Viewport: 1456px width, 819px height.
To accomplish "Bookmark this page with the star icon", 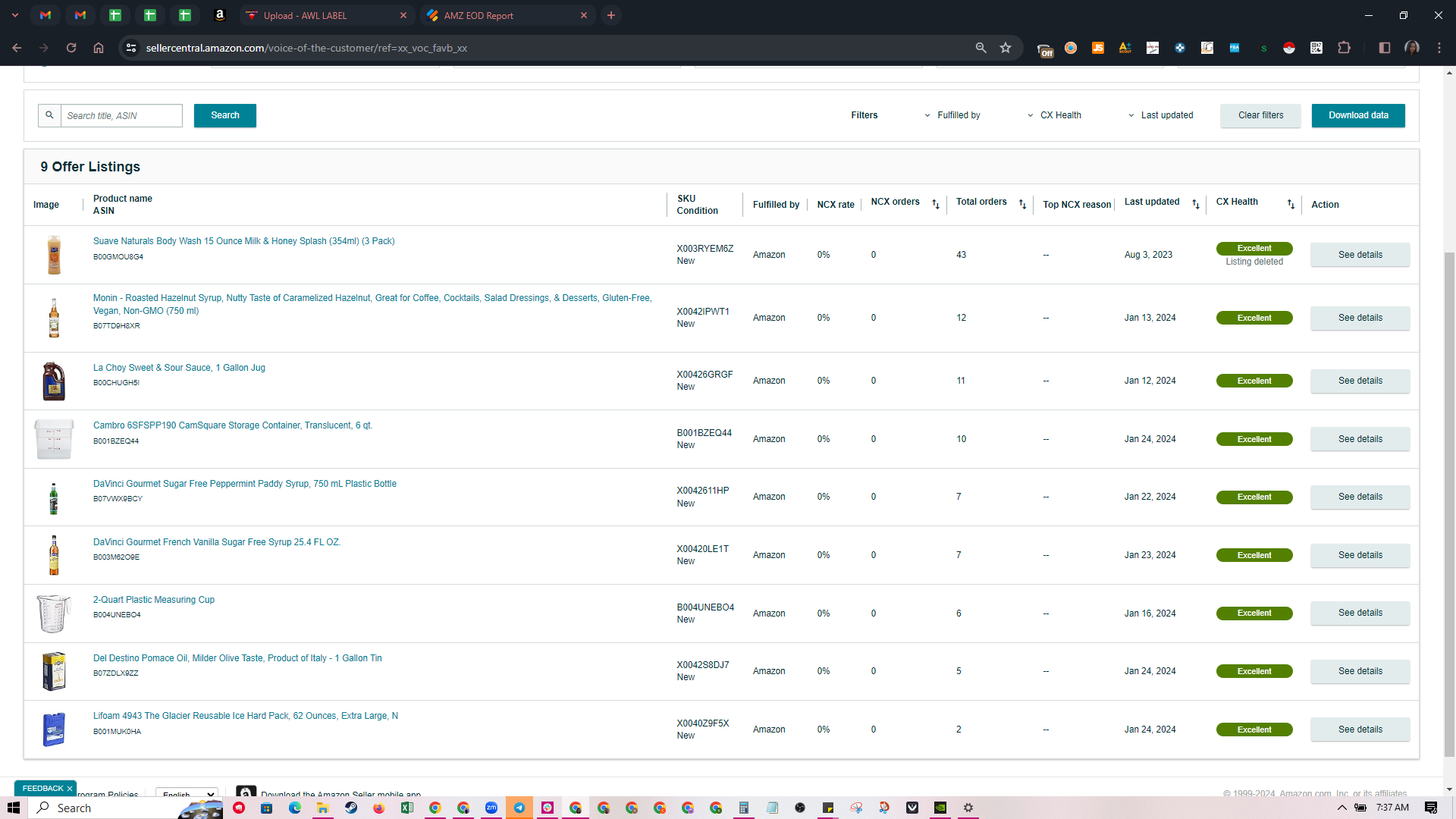I will (x=1006, y=48).
